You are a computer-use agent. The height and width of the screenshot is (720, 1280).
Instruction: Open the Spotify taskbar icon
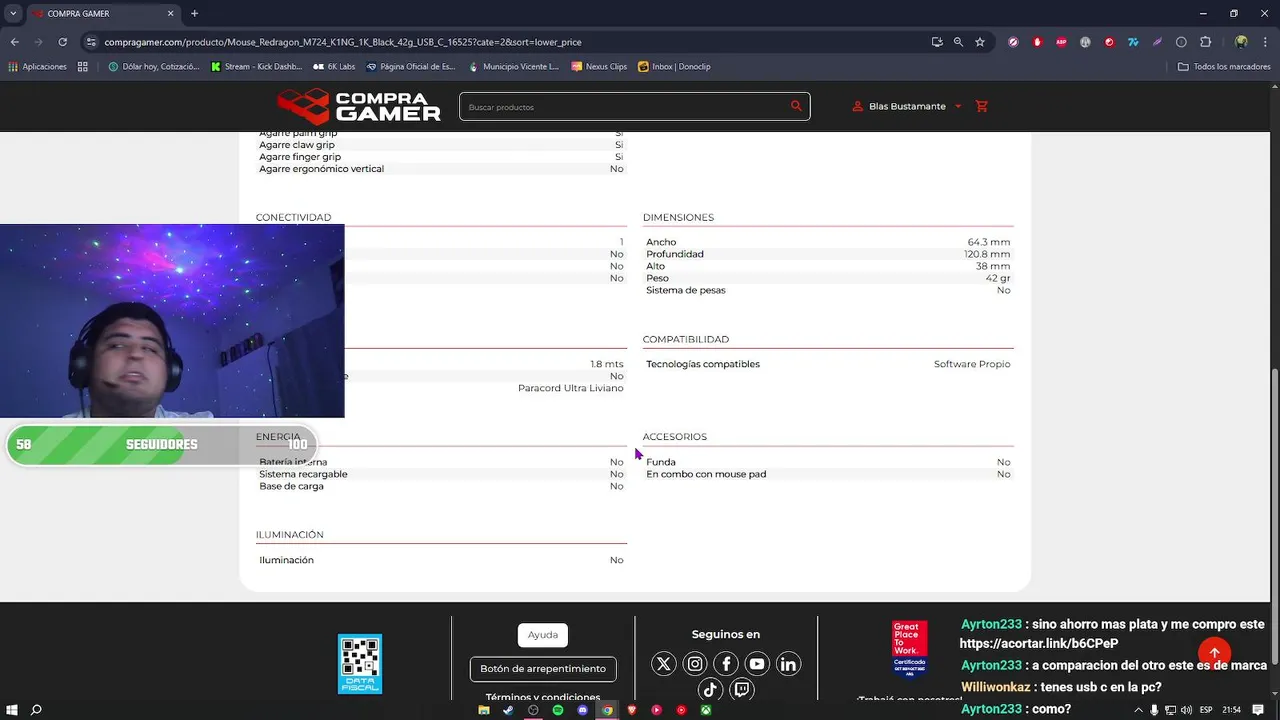(x=558, y=710)
